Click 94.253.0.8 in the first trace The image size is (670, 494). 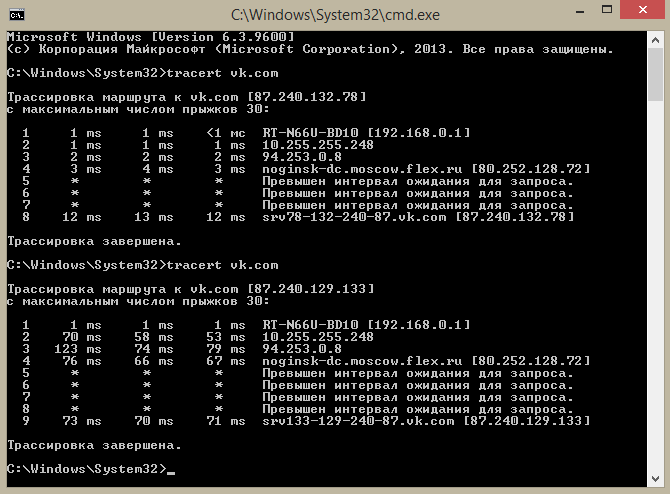coord(302,157)
